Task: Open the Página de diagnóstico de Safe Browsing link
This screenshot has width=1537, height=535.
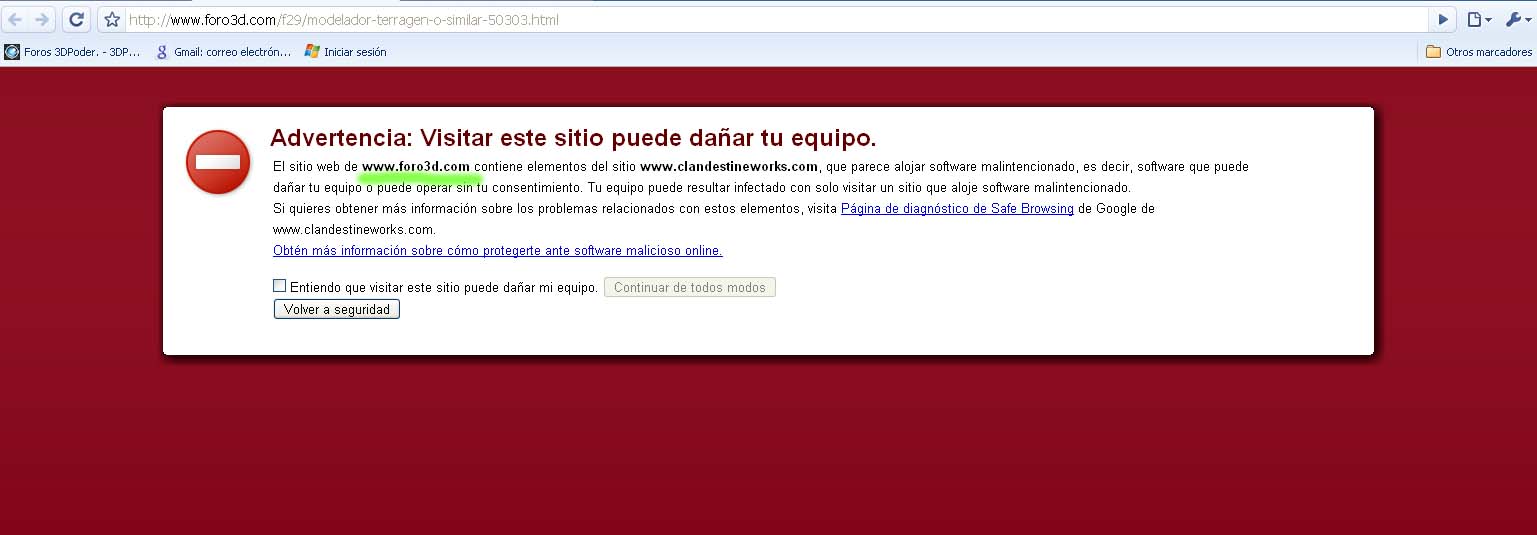Action: pyautogui.click(x=957, y=209)
